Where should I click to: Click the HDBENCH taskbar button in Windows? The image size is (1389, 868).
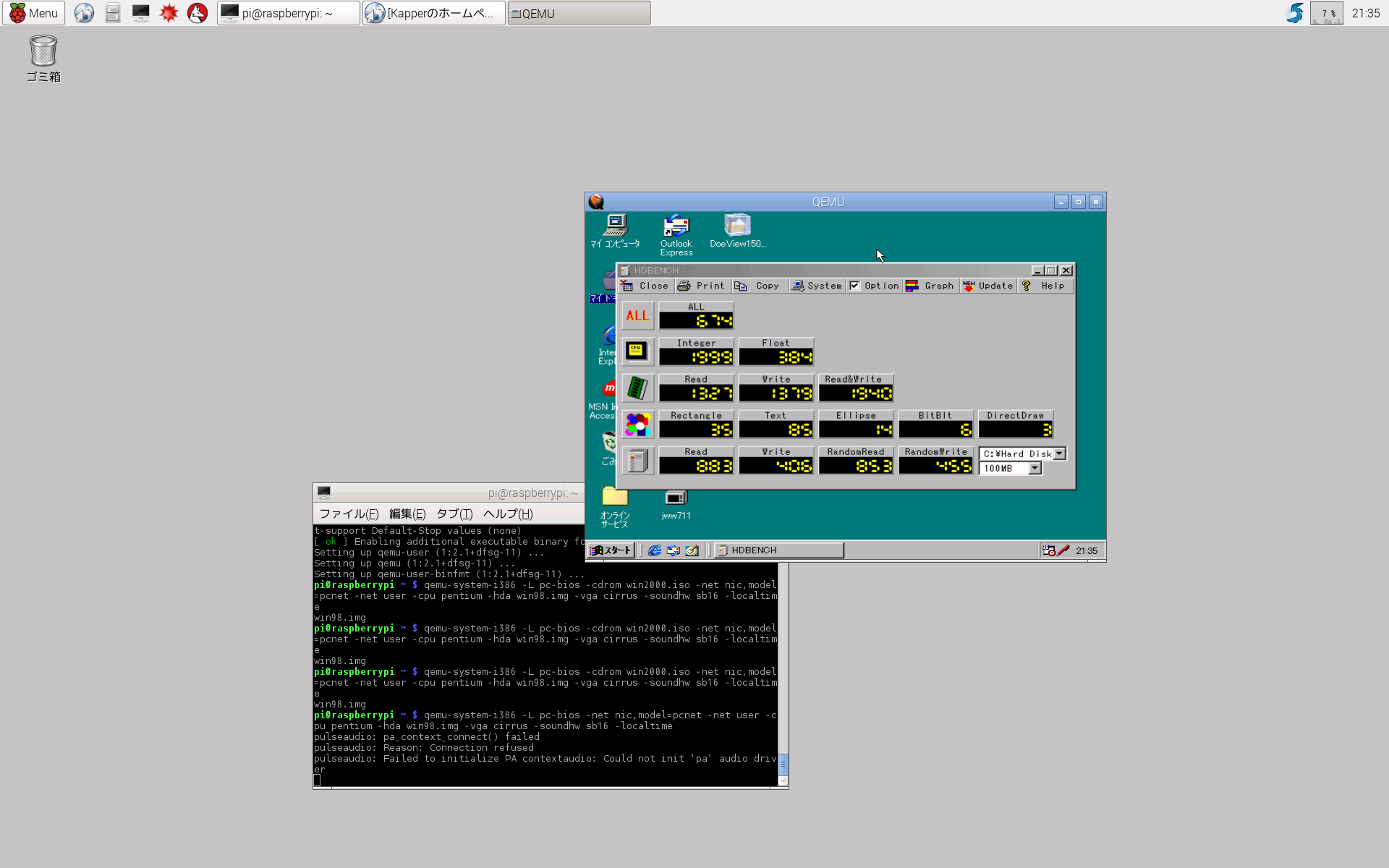pos(779,550)
